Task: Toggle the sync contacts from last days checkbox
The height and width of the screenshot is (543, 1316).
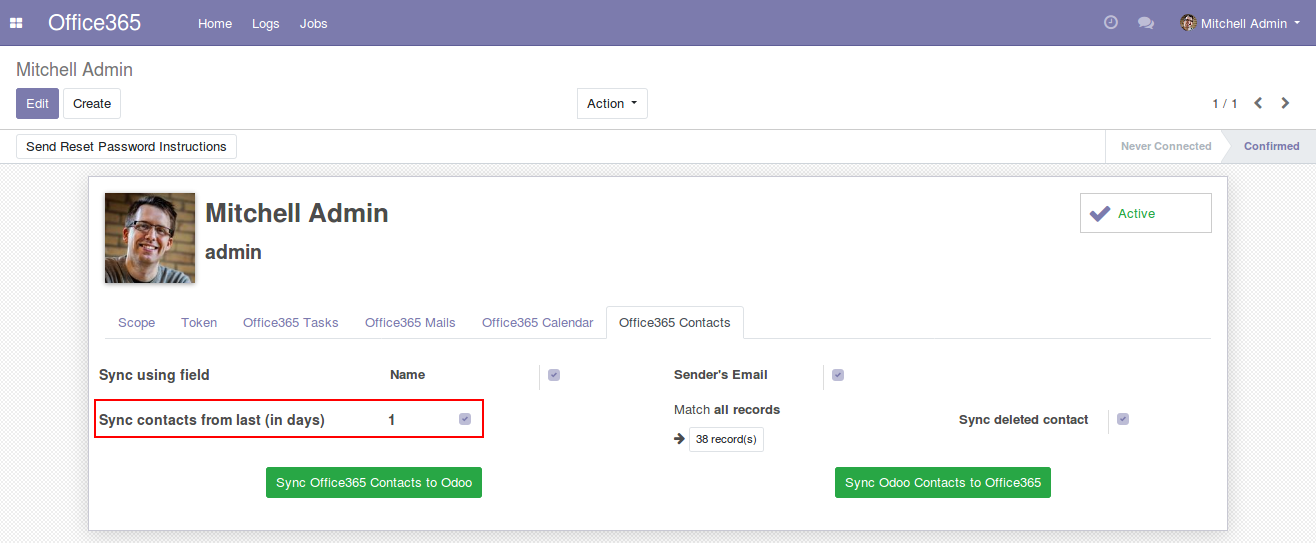Action: point(465,419)
